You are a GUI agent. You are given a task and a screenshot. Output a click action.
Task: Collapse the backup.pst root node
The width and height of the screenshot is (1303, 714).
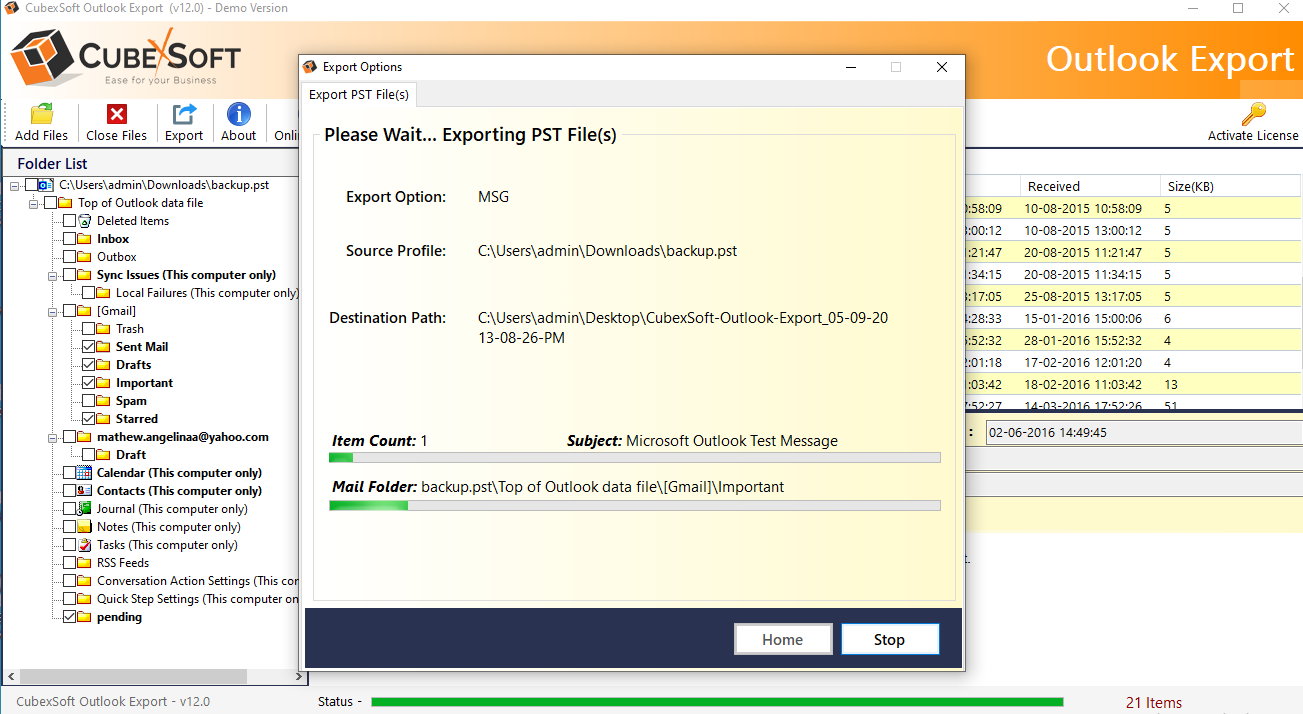[x=15, y=185]
